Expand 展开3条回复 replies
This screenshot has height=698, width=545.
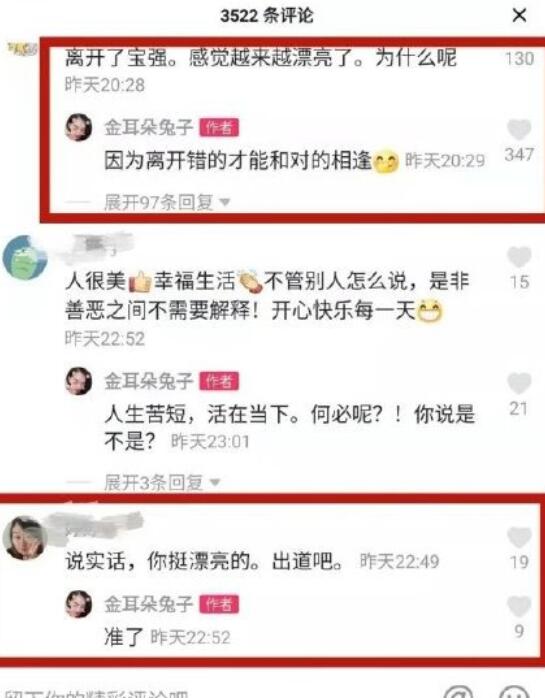(x=162, y=482)
